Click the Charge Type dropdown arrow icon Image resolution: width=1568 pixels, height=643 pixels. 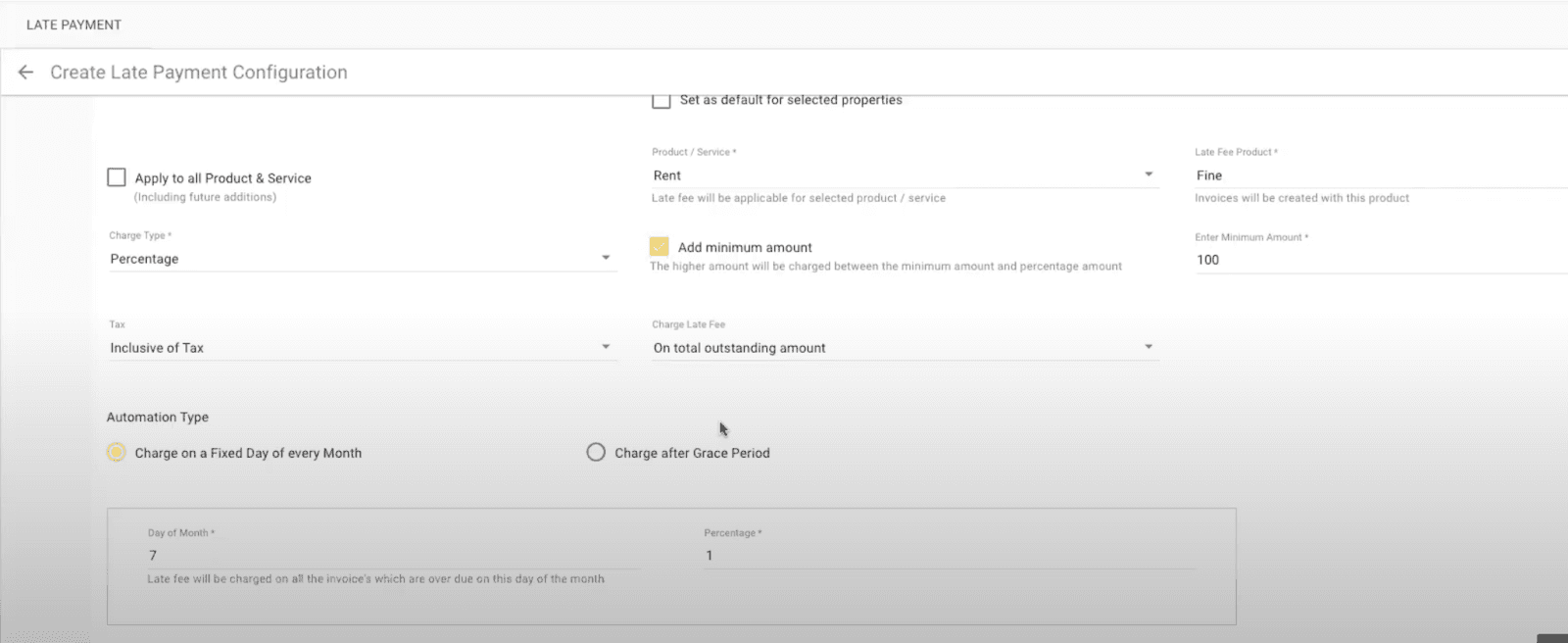tap(606, 258)
